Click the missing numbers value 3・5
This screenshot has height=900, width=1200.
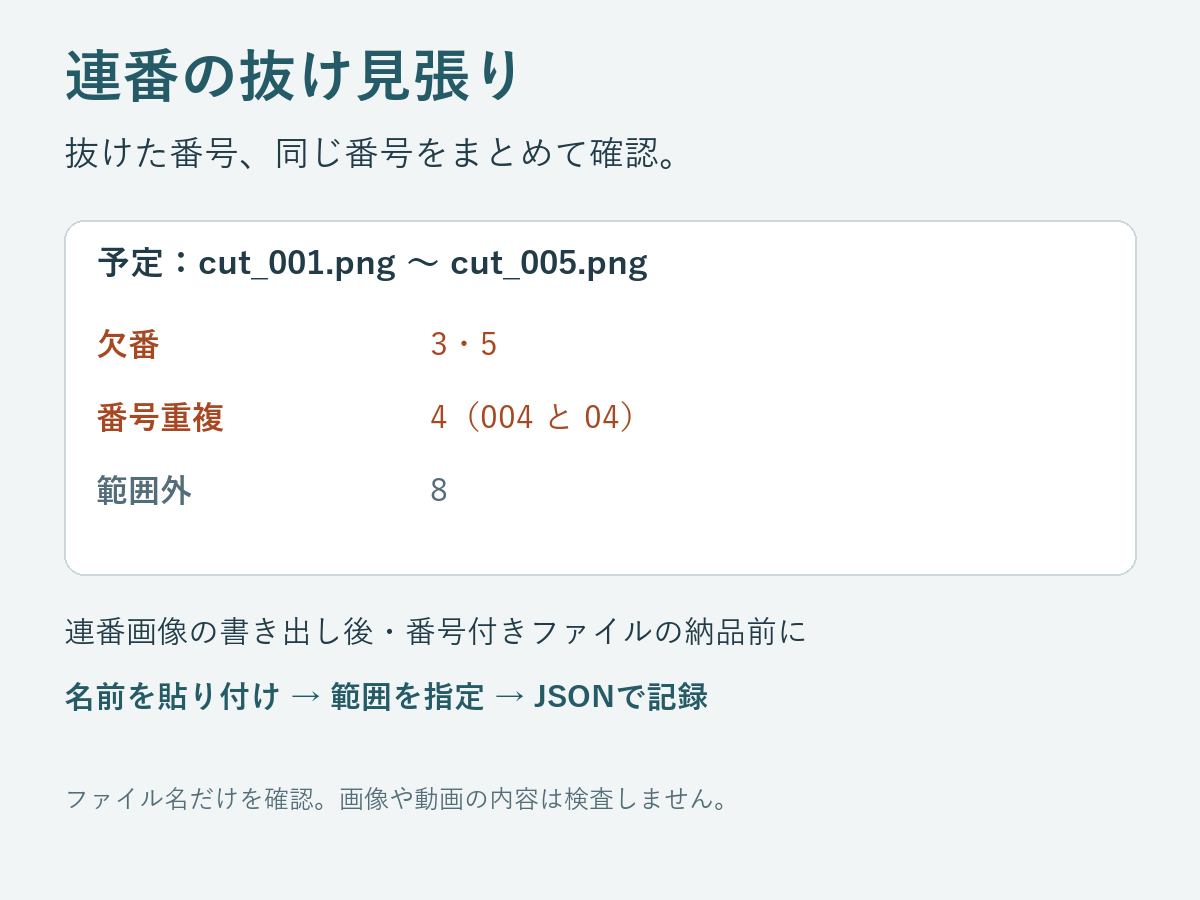[x=463, y=344]
